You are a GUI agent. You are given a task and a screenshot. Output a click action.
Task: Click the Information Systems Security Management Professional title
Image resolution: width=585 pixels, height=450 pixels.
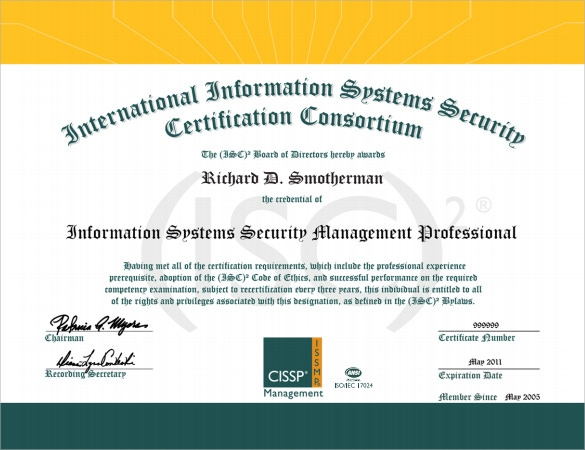tap(291, 233)
